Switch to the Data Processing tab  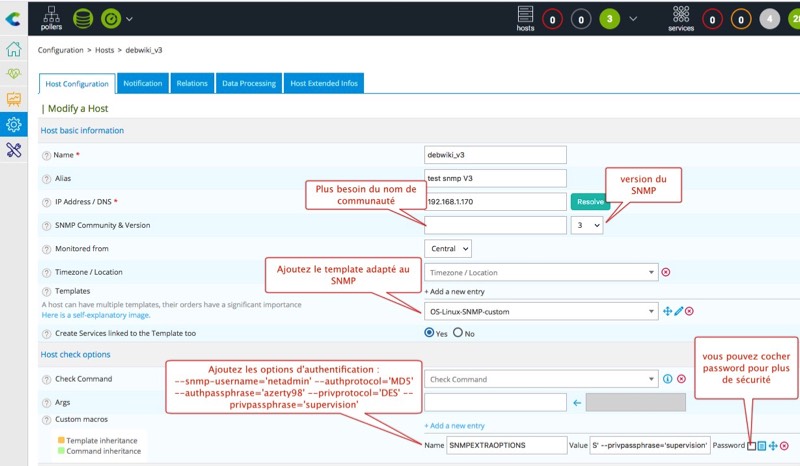[x=249, y=83]
